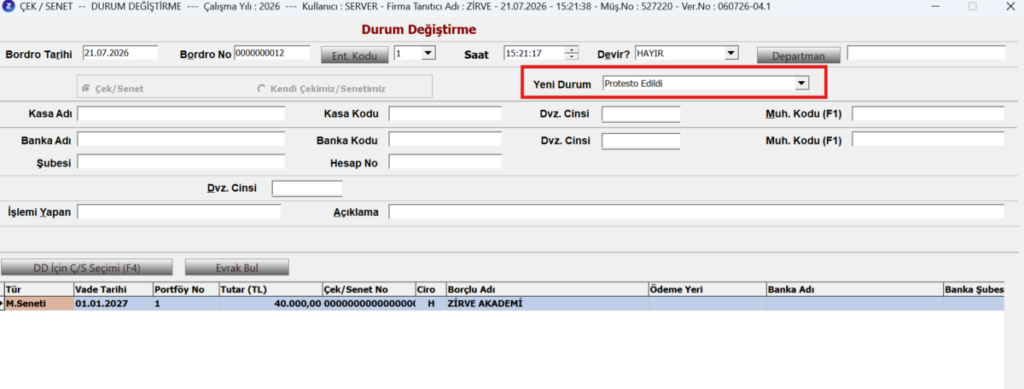The image size is (1024, 389).
Task: Click the Departman text field
Action: click(x=925, y=53)
